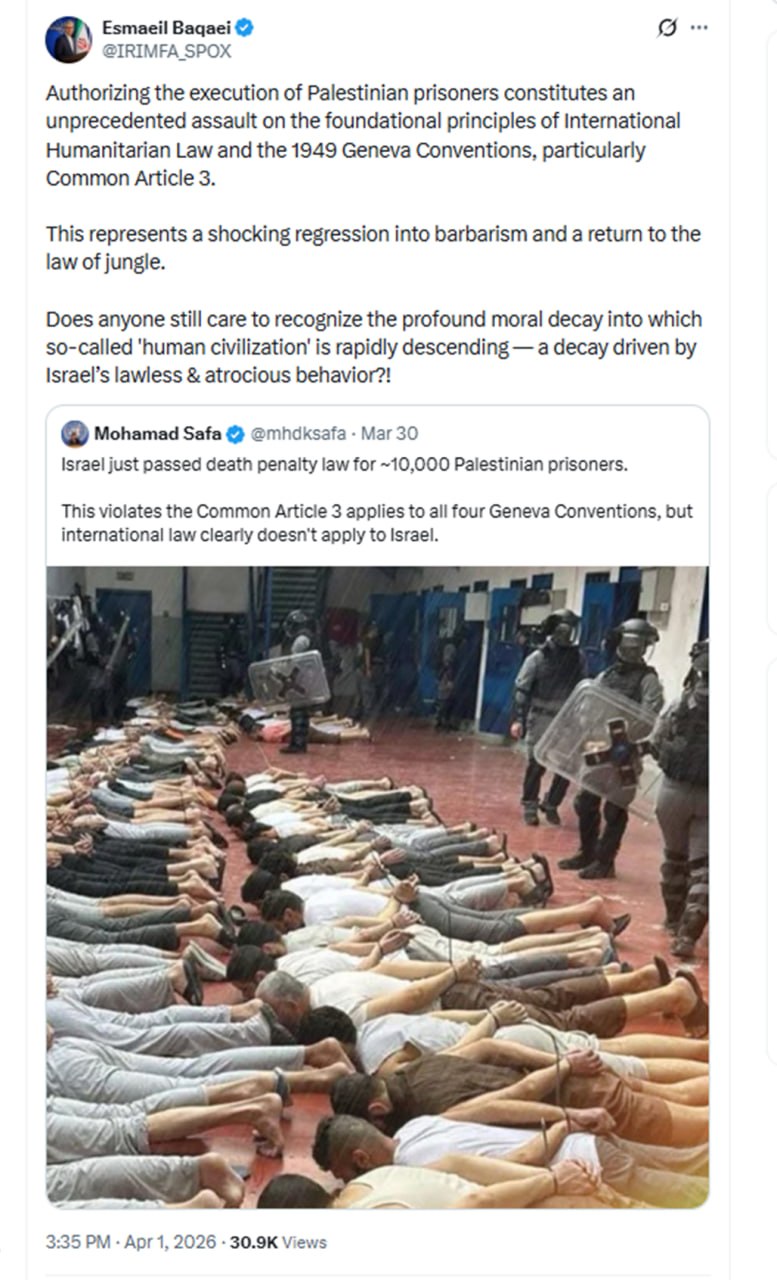The width and height of the screenshot is (777, 1280).
Task: Open Esmaeil Baqaei's profile avatar
Action: (68, 39)
